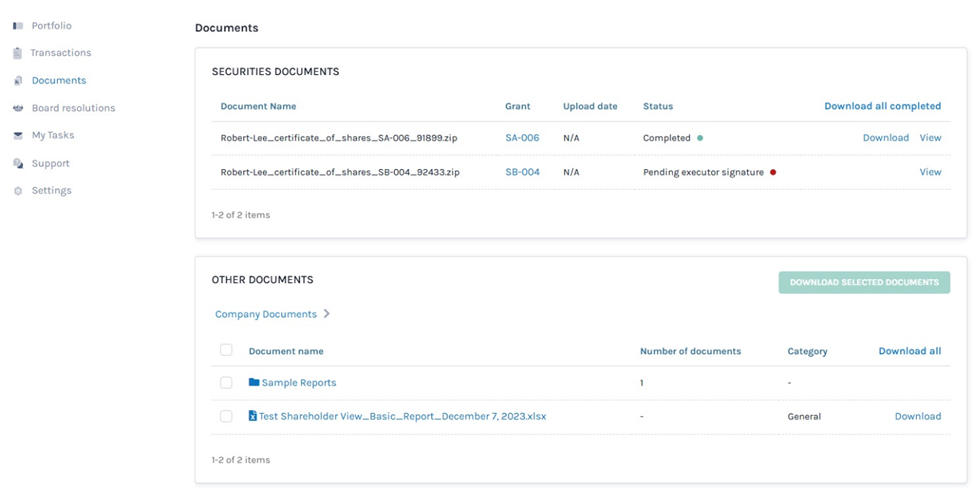
Task: Click the Board resolutions icon
Action: tap(18, 108)
